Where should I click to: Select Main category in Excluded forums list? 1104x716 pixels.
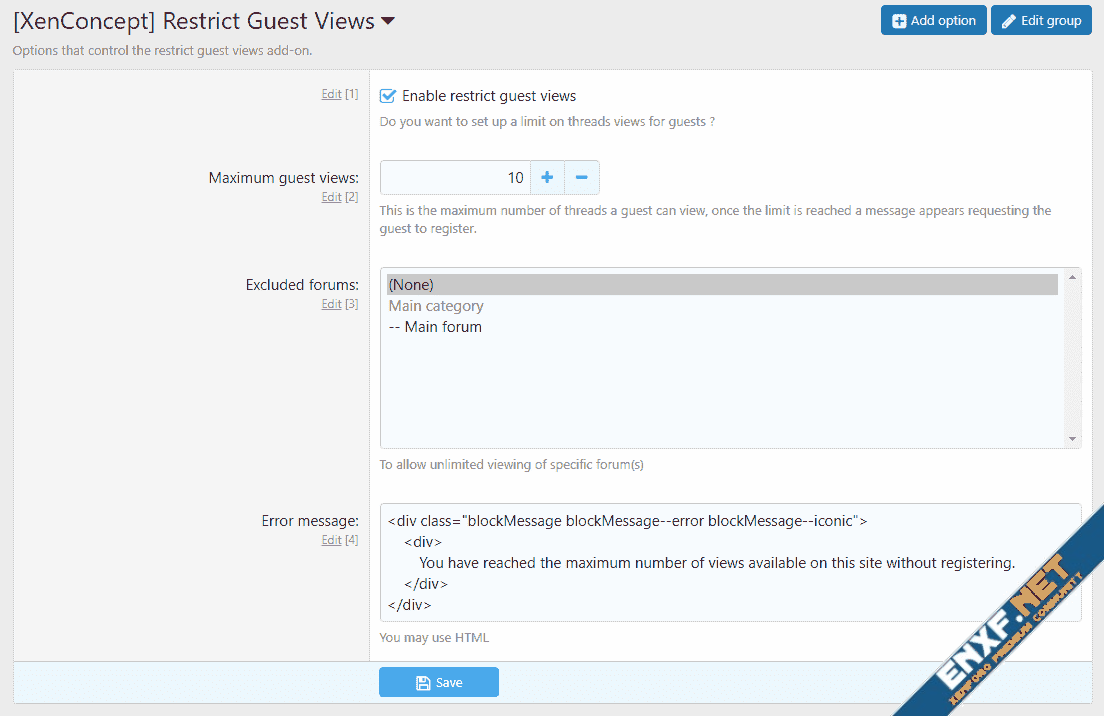click(436, 306)
